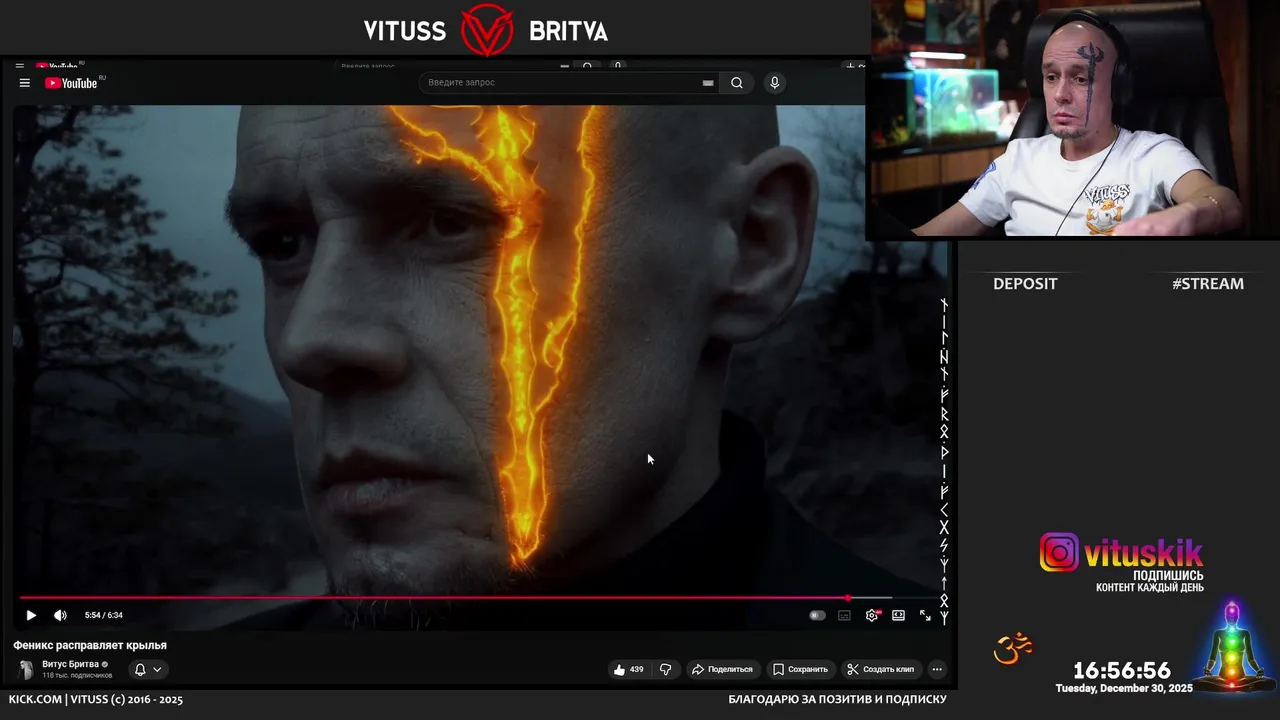
Task: Start voice search with the microphone
Action: [x=774, y=83]
